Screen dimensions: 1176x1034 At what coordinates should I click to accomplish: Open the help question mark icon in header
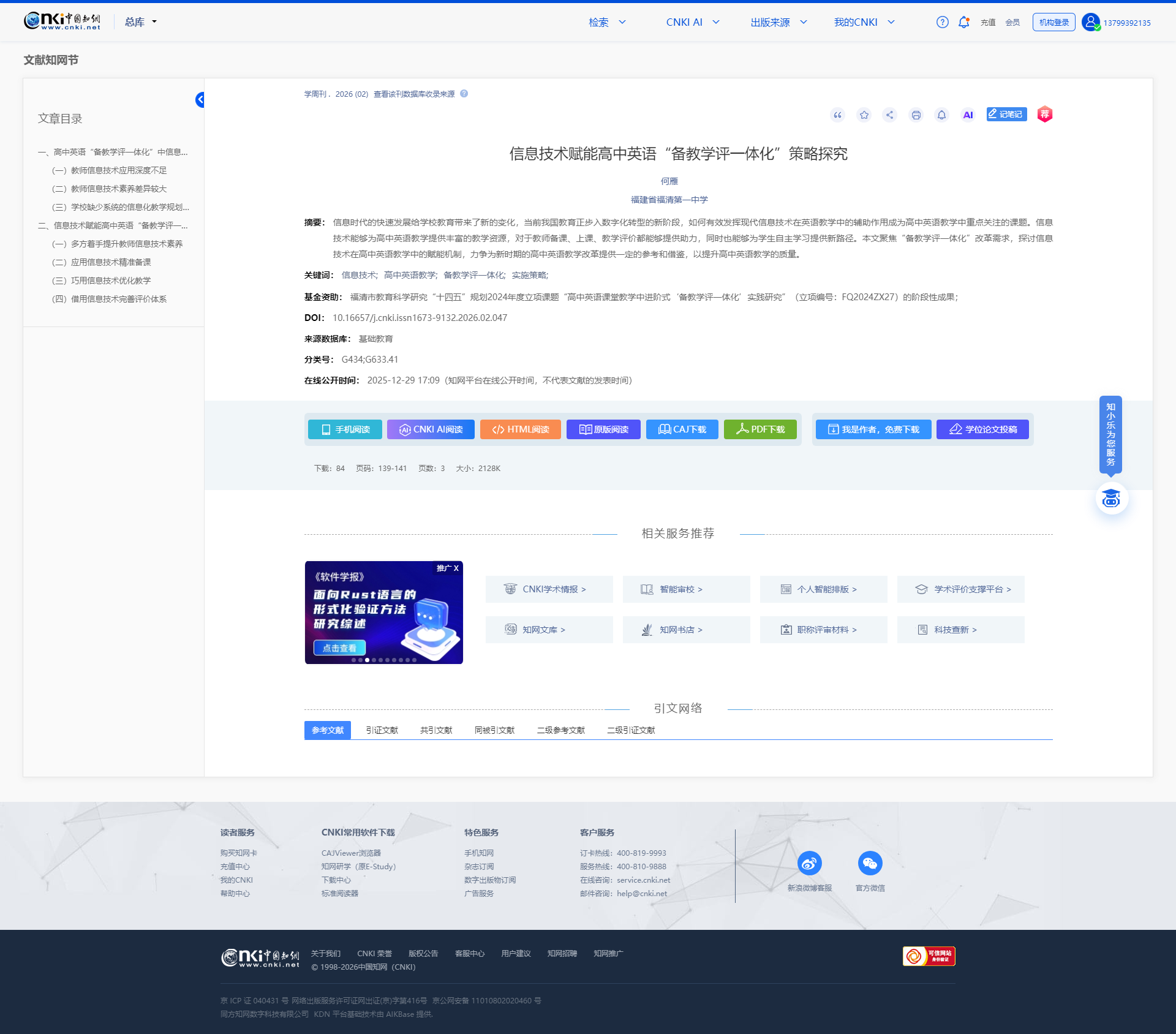(942, 23)
